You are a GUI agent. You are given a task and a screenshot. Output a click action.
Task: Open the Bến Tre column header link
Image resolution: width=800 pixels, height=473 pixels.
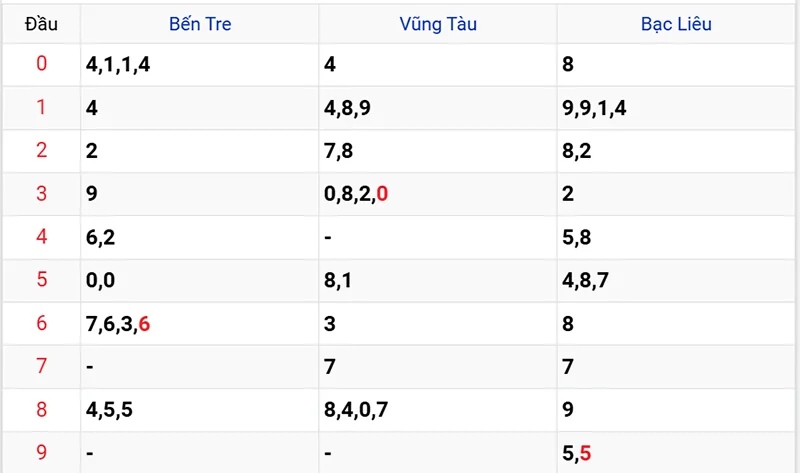pos(199,24)
